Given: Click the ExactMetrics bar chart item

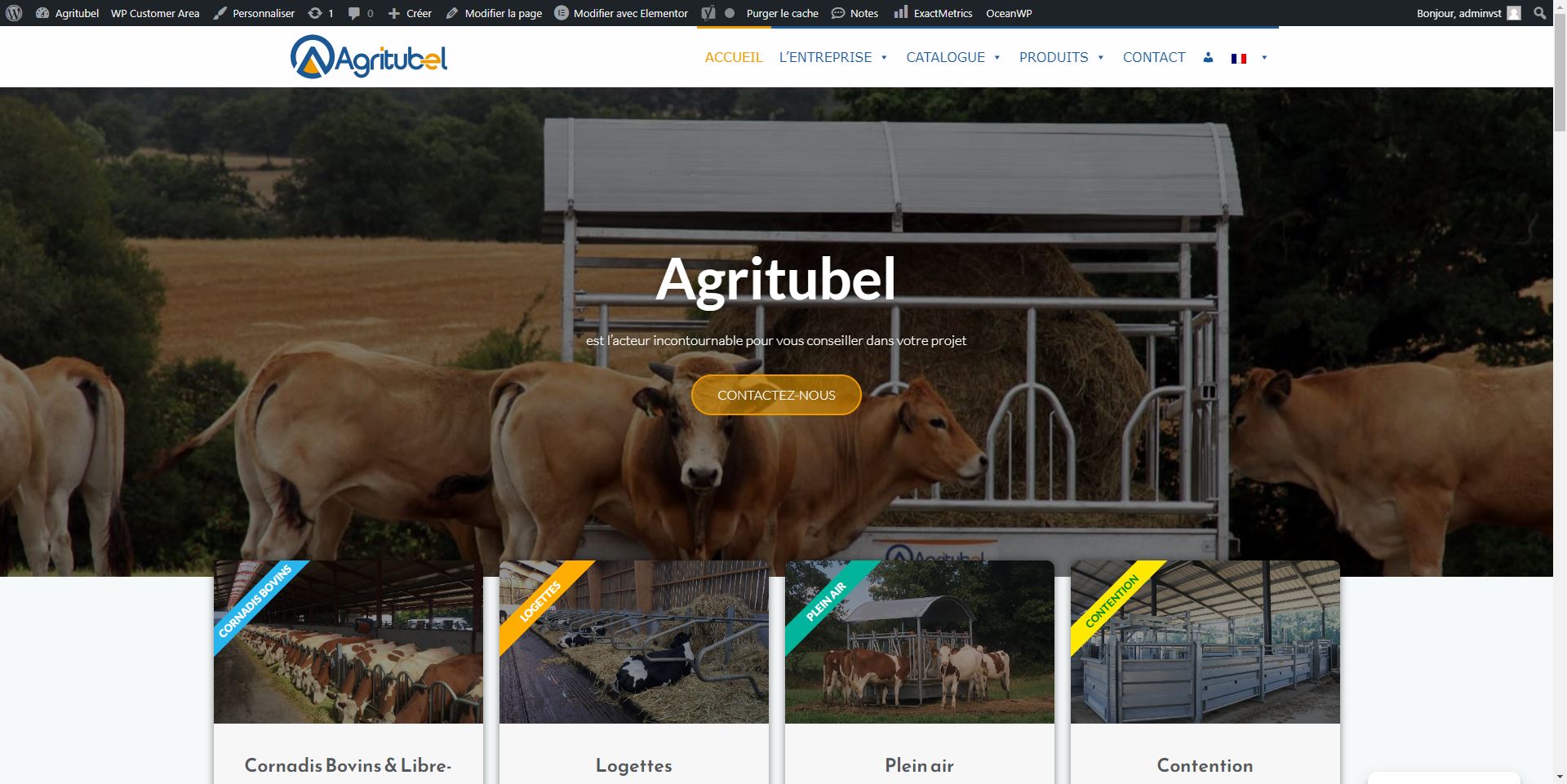Looking at the screenshot, I should (x=933, y=13).
